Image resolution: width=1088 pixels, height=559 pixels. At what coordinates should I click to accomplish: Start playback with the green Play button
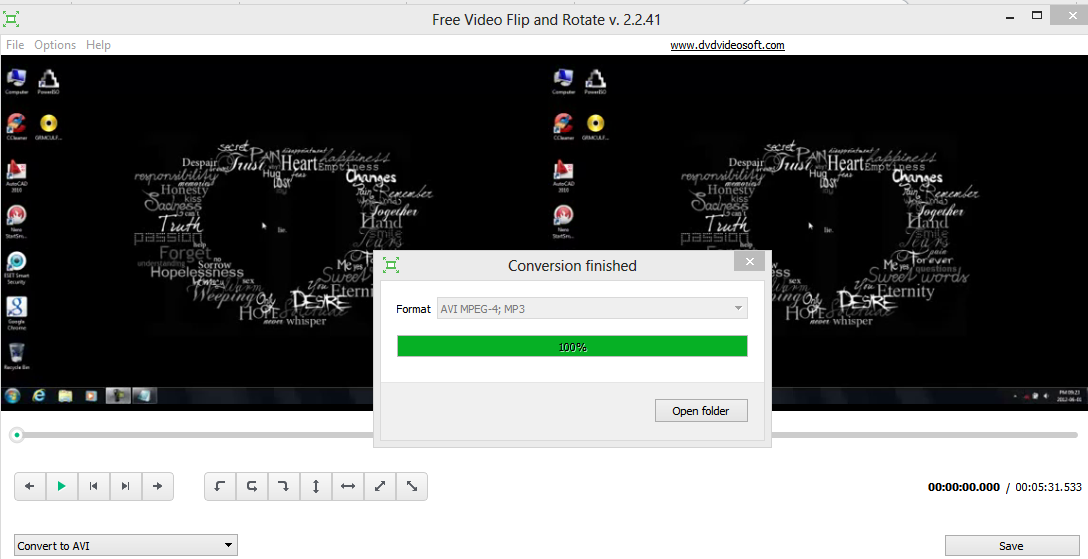click(x=62, y=486)
